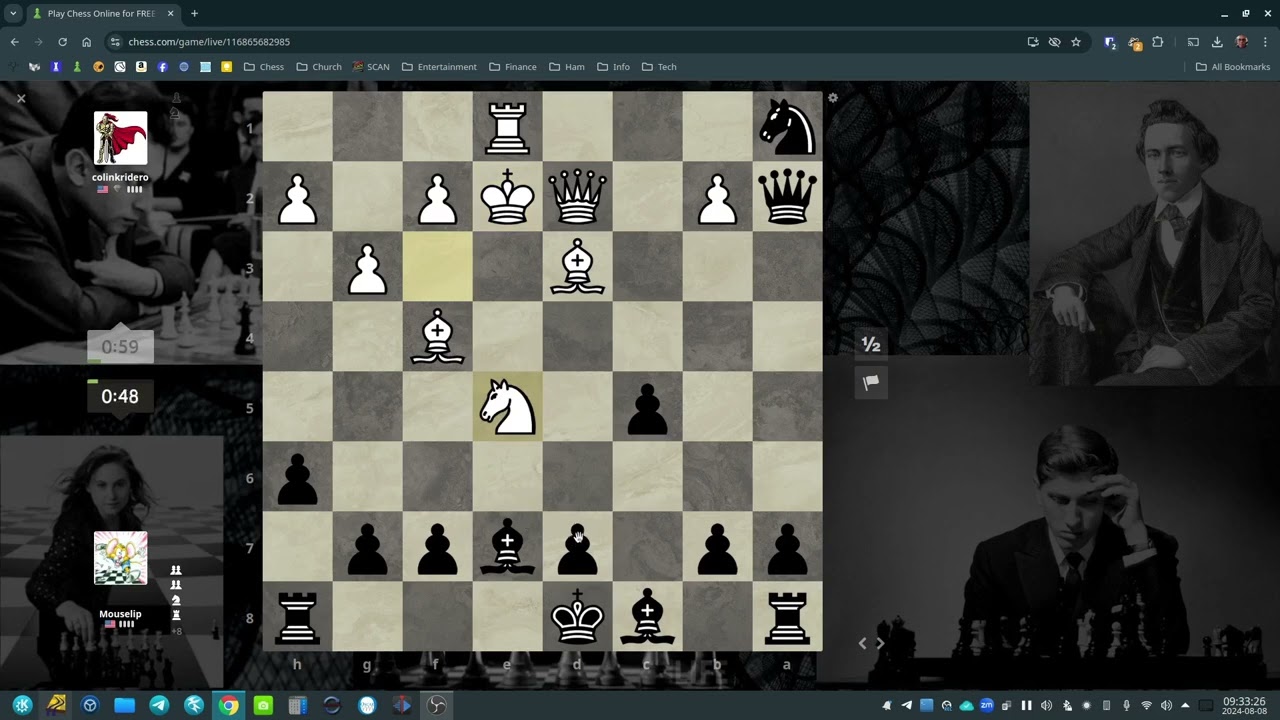Viewport: 1280px width, 720px height.
Task: Go to previous move with left chevron
Action: pyautogui.click(x=863, y=643)
